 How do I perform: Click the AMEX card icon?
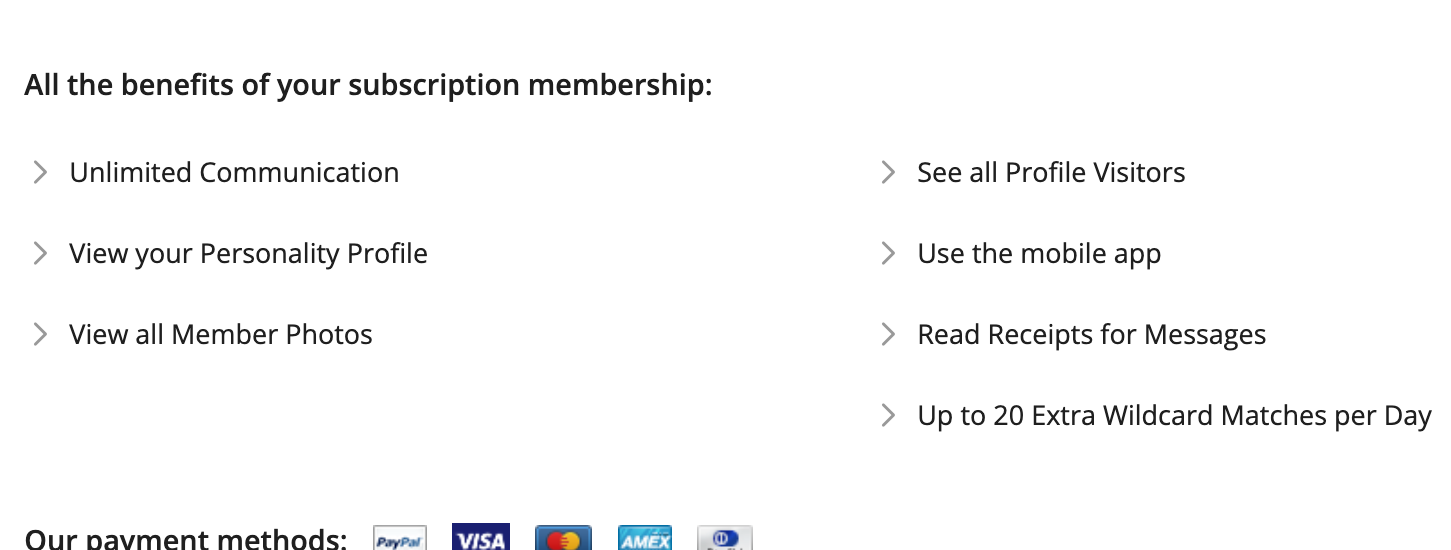pyautogui.click(x=645, y=539)
